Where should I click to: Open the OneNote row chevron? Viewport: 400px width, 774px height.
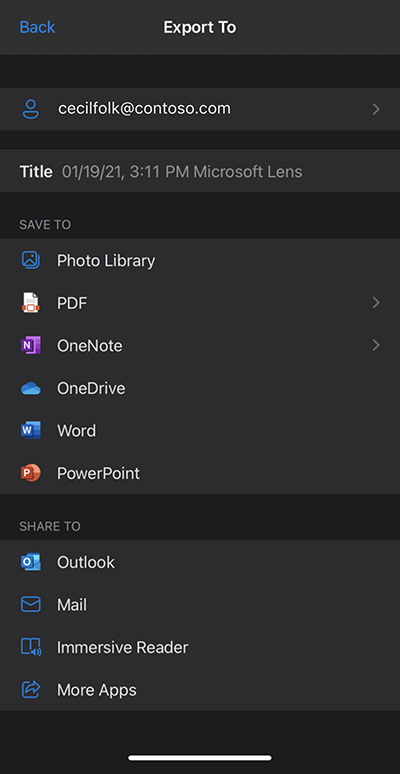coord(376,346)
